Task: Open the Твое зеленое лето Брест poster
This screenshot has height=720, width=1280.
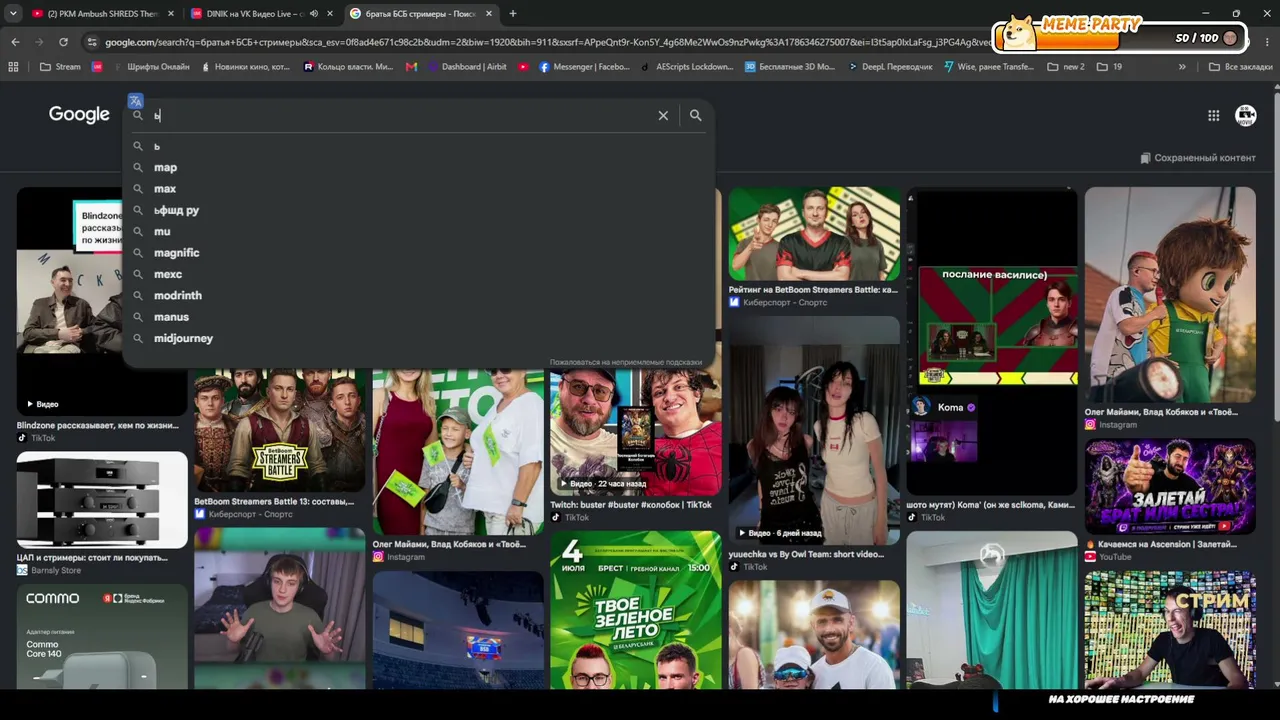Action: click(x=635, y=609)
